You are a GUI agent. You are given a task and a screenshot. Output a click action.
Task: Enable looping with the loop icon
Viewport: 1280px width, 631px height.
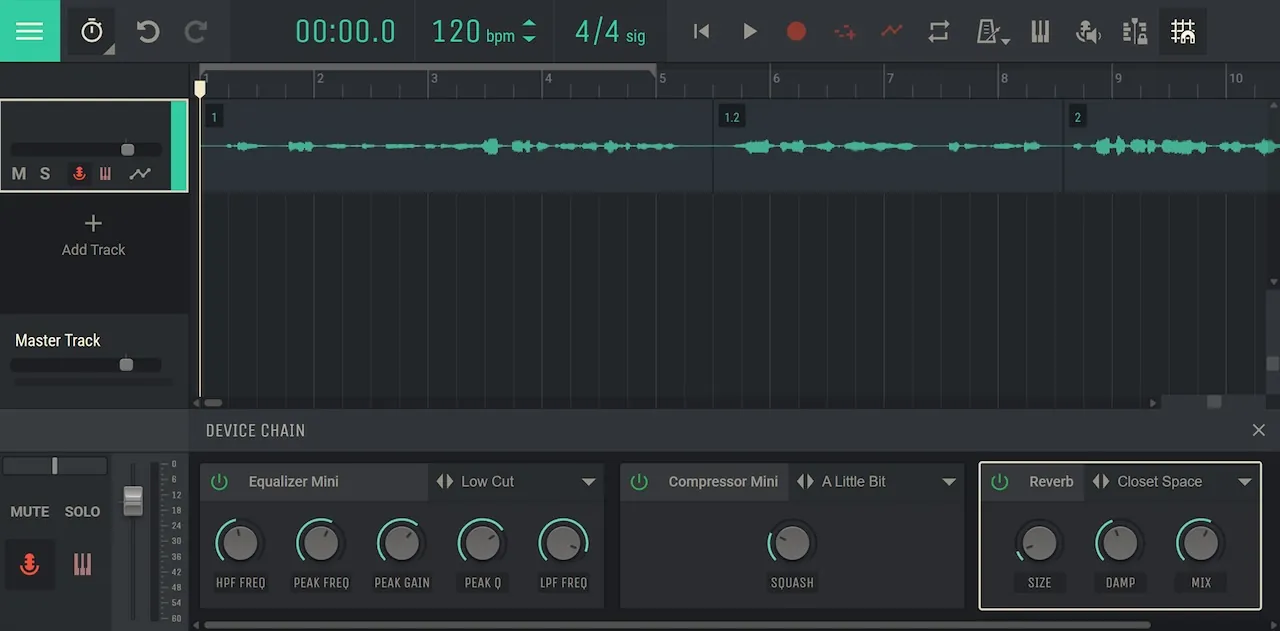938,31
